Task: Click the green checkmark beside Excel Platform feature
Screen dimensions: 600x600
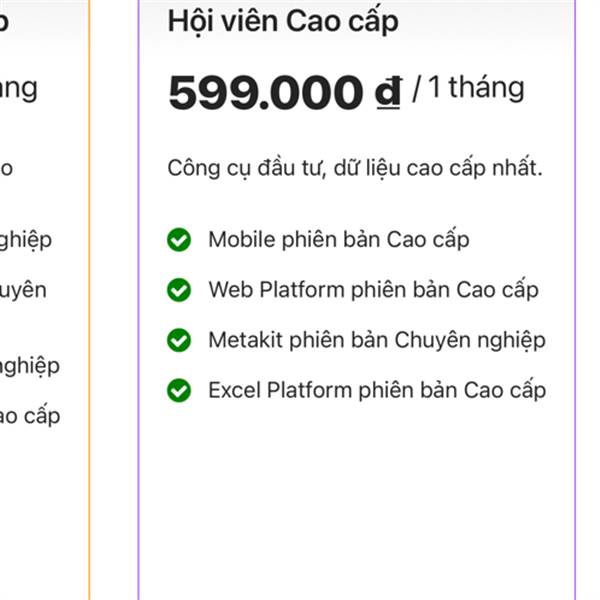Action: (x=179, y=390)
